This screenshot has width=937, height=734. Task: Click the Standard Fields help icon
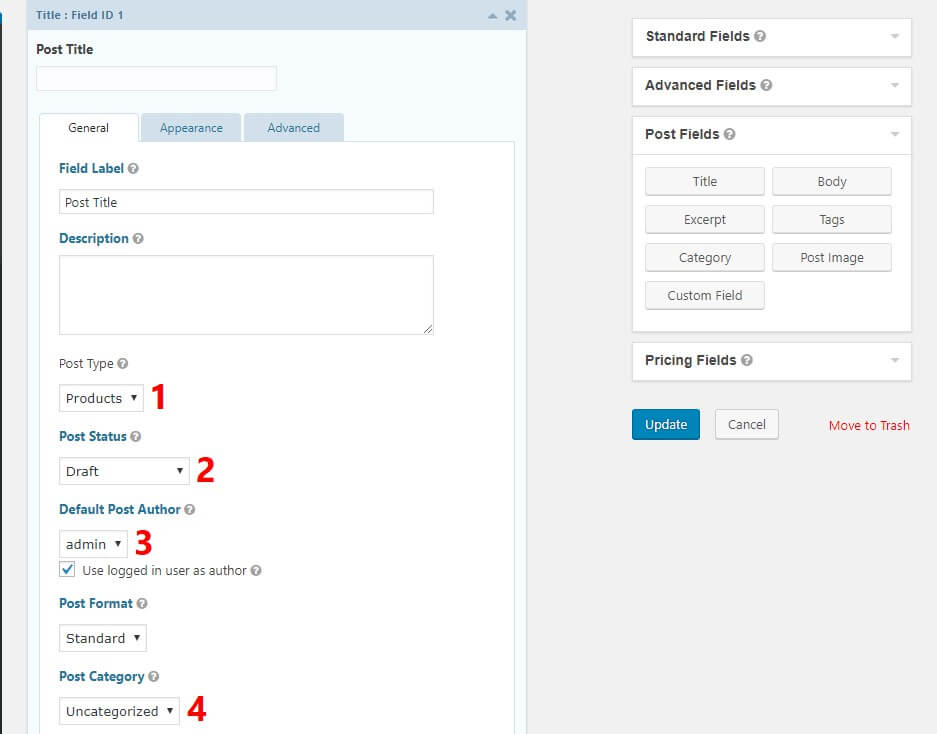[759, 36]
